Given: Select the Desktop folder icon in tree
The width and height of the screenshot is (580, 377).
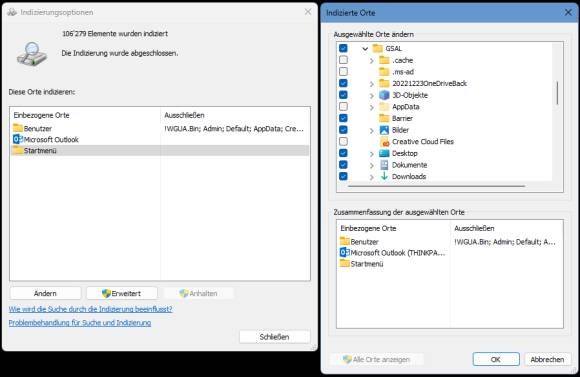Looking at the screenshot, I should tap(384, 153).
